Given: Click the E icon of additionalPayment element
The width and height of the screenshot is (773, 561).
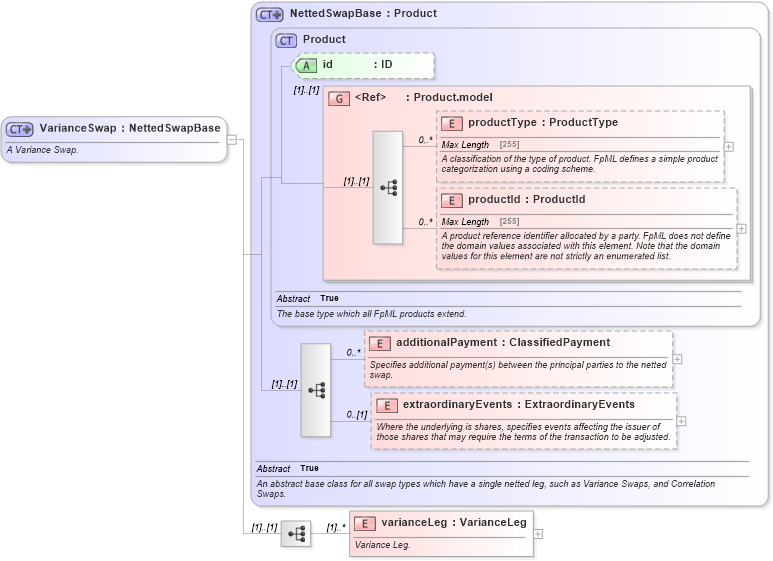Looking at the screenshot, I should click(x=380, y=344).
